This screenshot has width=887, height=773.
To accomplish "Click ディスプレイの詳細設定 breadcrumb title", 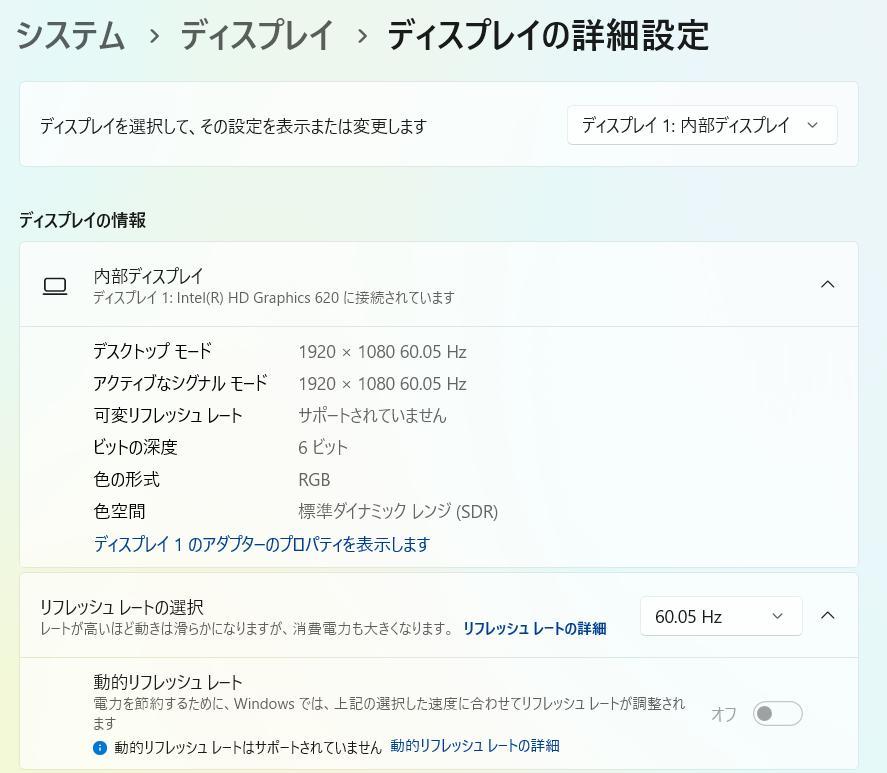I will coord(548,36).
